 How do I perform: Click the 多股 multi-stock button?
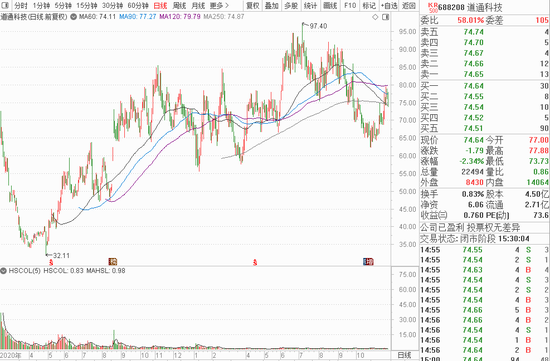coord(291,6)
